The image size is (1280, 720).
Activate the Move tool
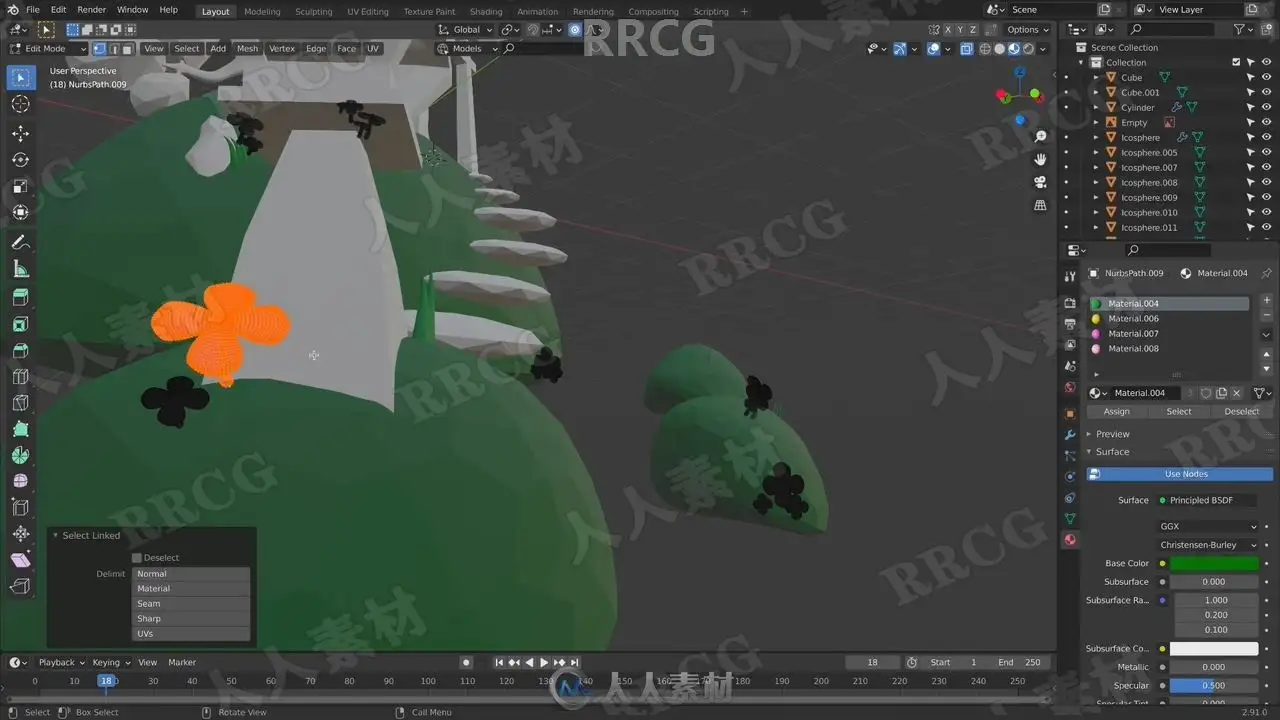click(x=21, y=133)
